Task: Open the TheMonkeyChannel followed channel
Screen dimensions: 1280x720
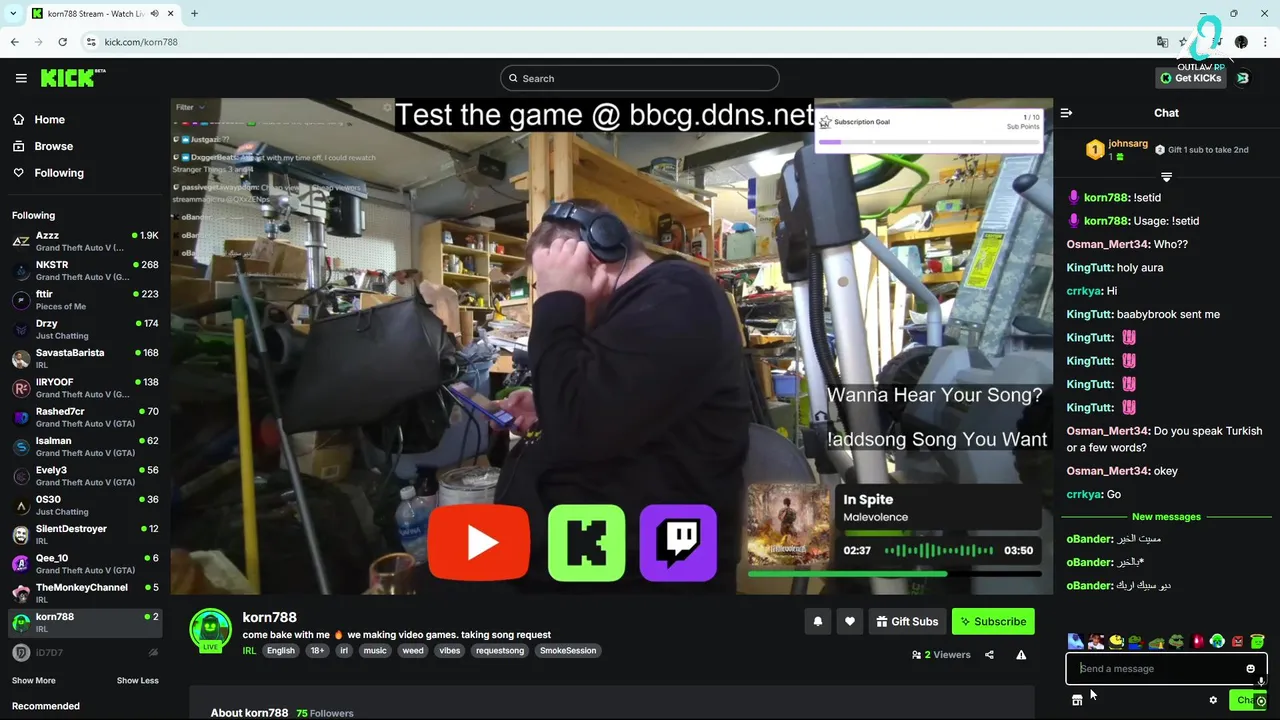Action: point(84,593)
